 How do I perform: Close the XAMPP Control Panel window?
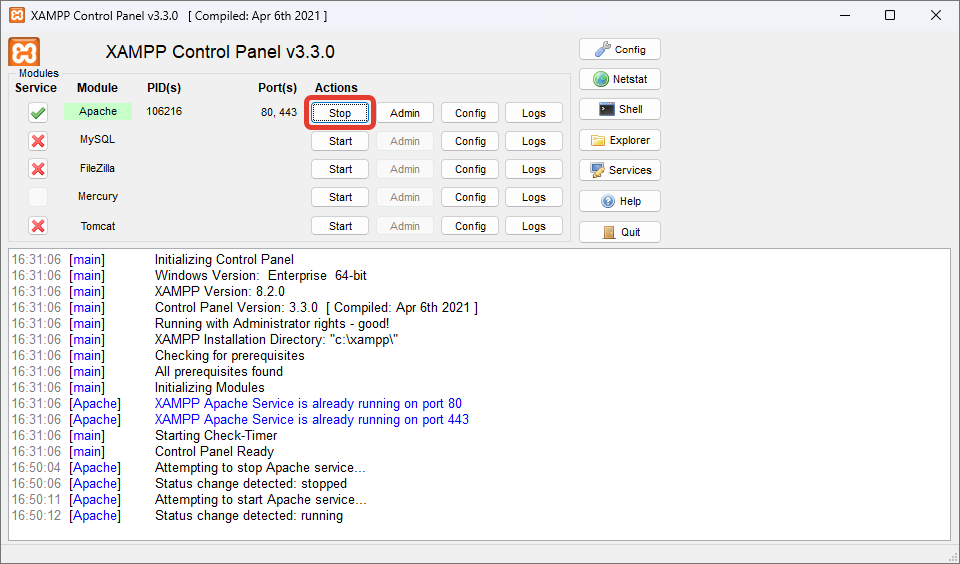pos(936,15)
